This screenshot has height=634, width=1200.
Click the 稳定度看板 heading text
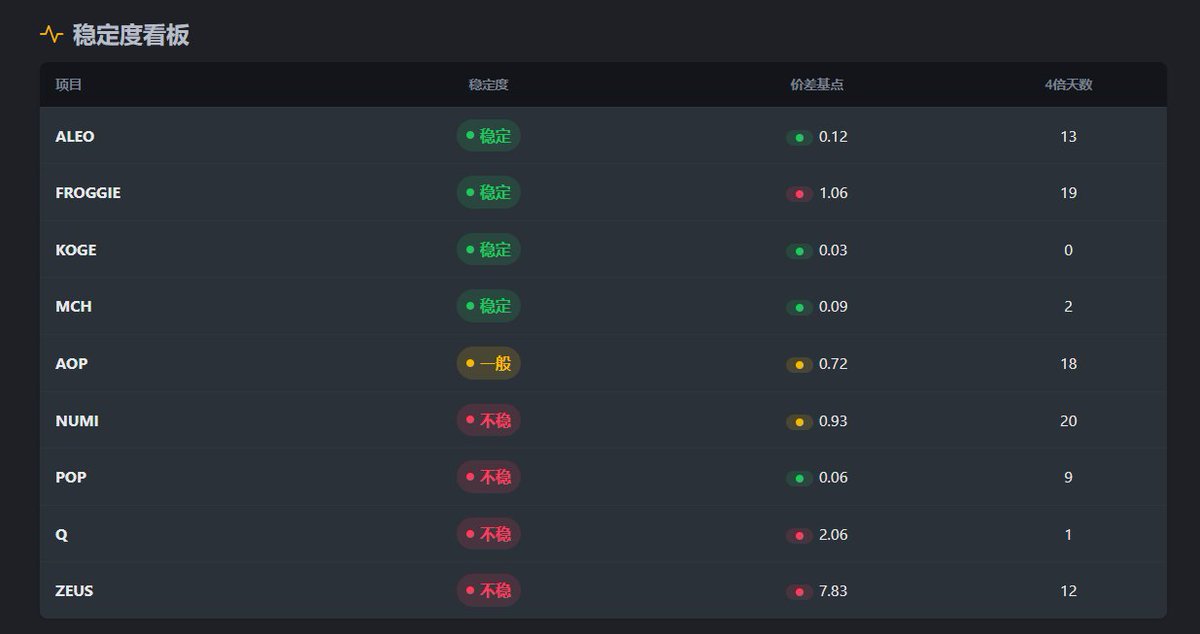point(131,35)
